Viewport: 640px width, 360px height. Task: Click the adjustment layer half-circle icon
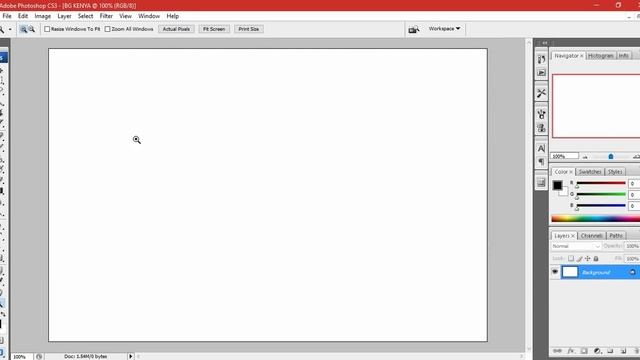pyautogui.click(x=597, y=351)
